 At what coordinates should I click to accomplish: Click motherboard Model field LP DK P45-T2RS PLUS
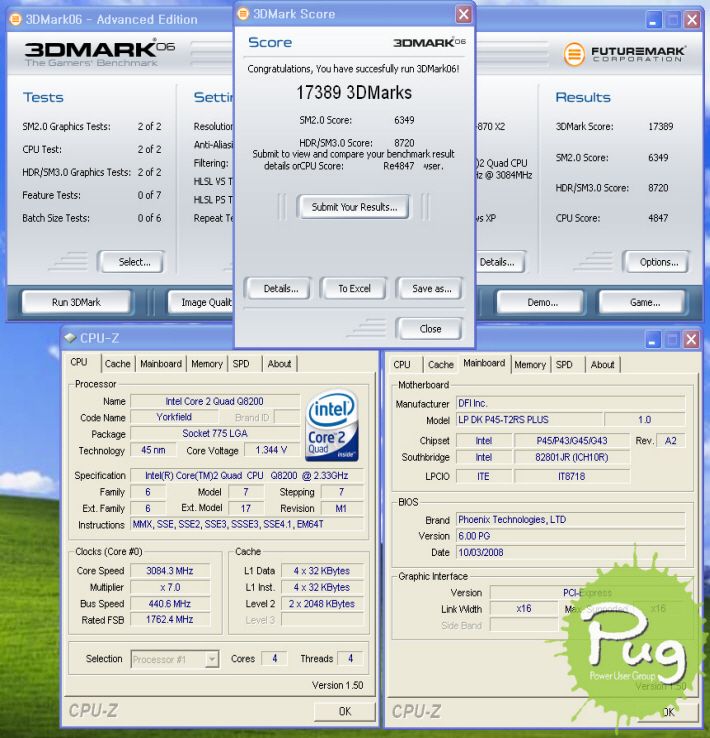(x=529, y=420)
